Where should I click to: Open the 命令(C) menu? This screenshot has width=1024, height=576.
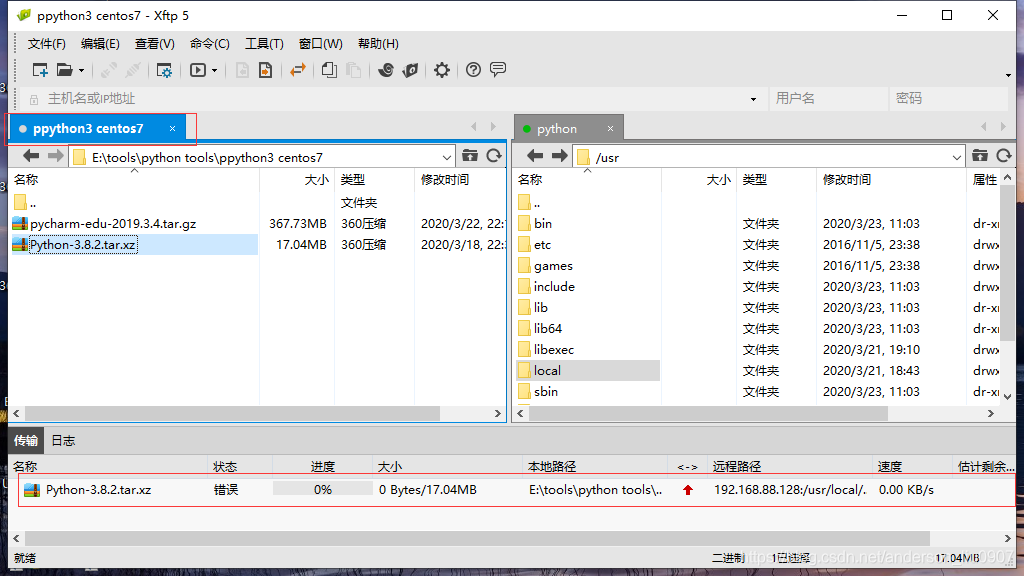[x=210, y=44]
